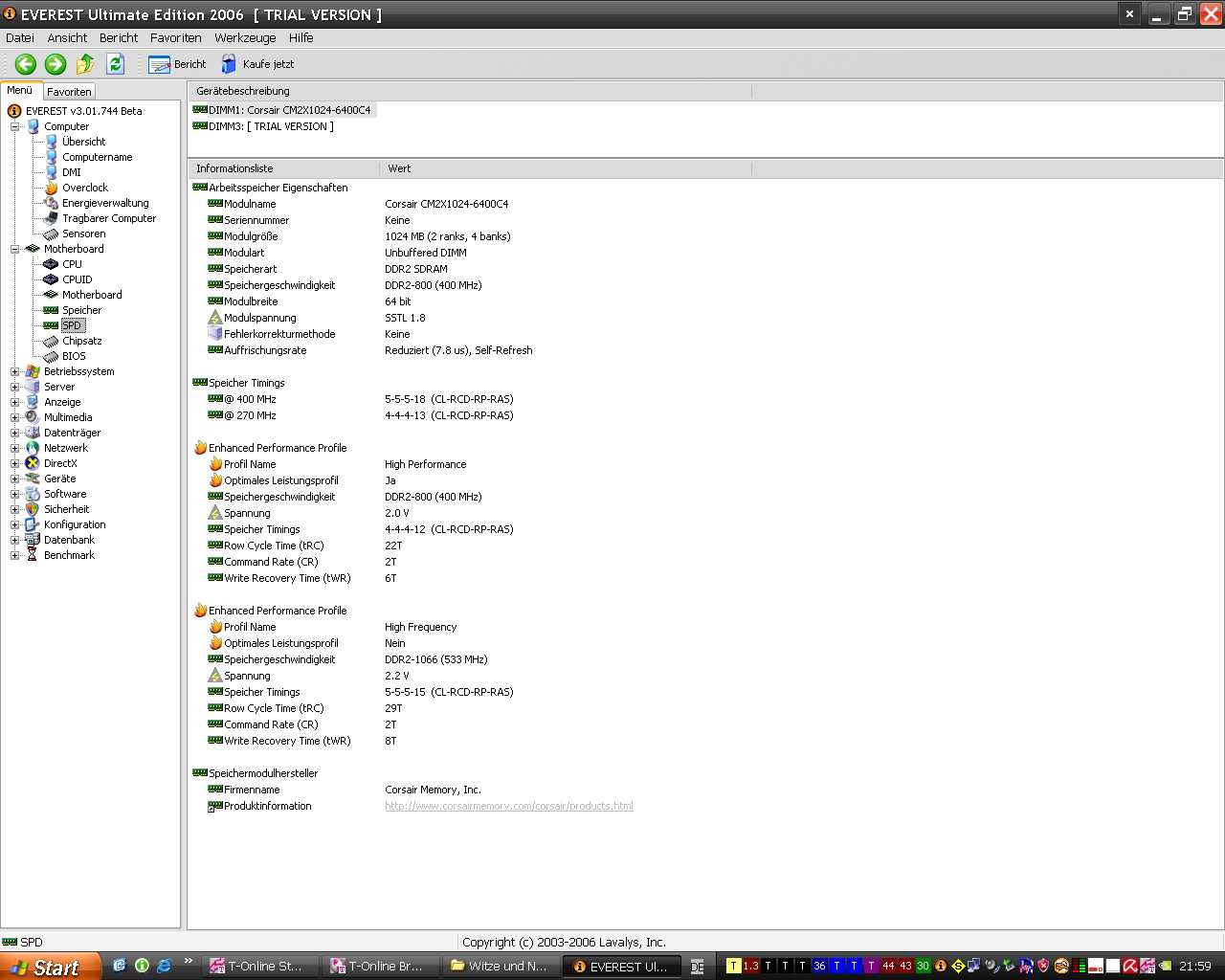
Task: Collapse the Computer tree node
Action: [x=15, y=126]
